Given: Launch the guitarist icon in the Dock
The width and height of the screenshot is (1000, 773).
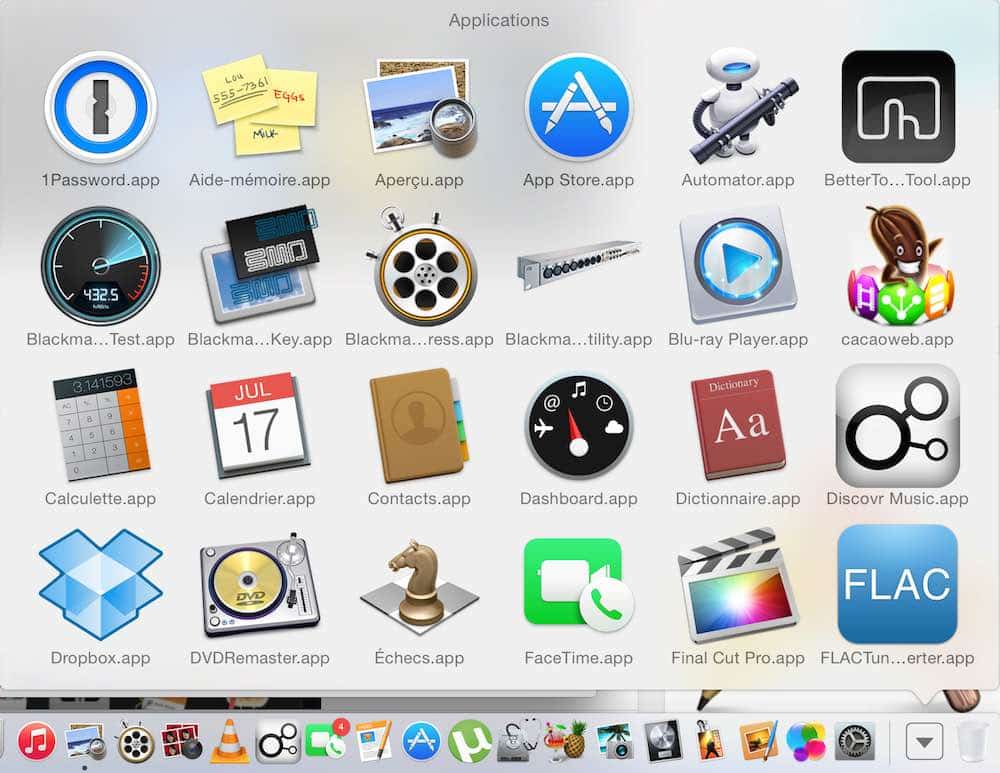Looking at the screenshot, I should point(710,741).
